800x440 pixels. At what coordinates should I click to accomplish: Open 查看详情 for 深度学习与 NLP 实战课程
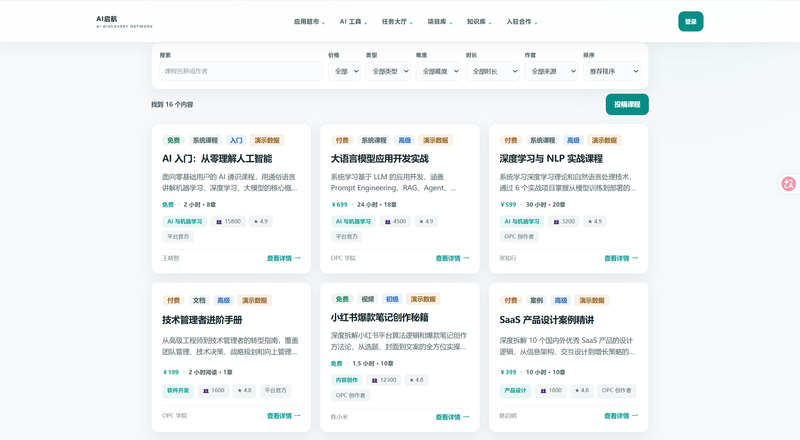621,258
